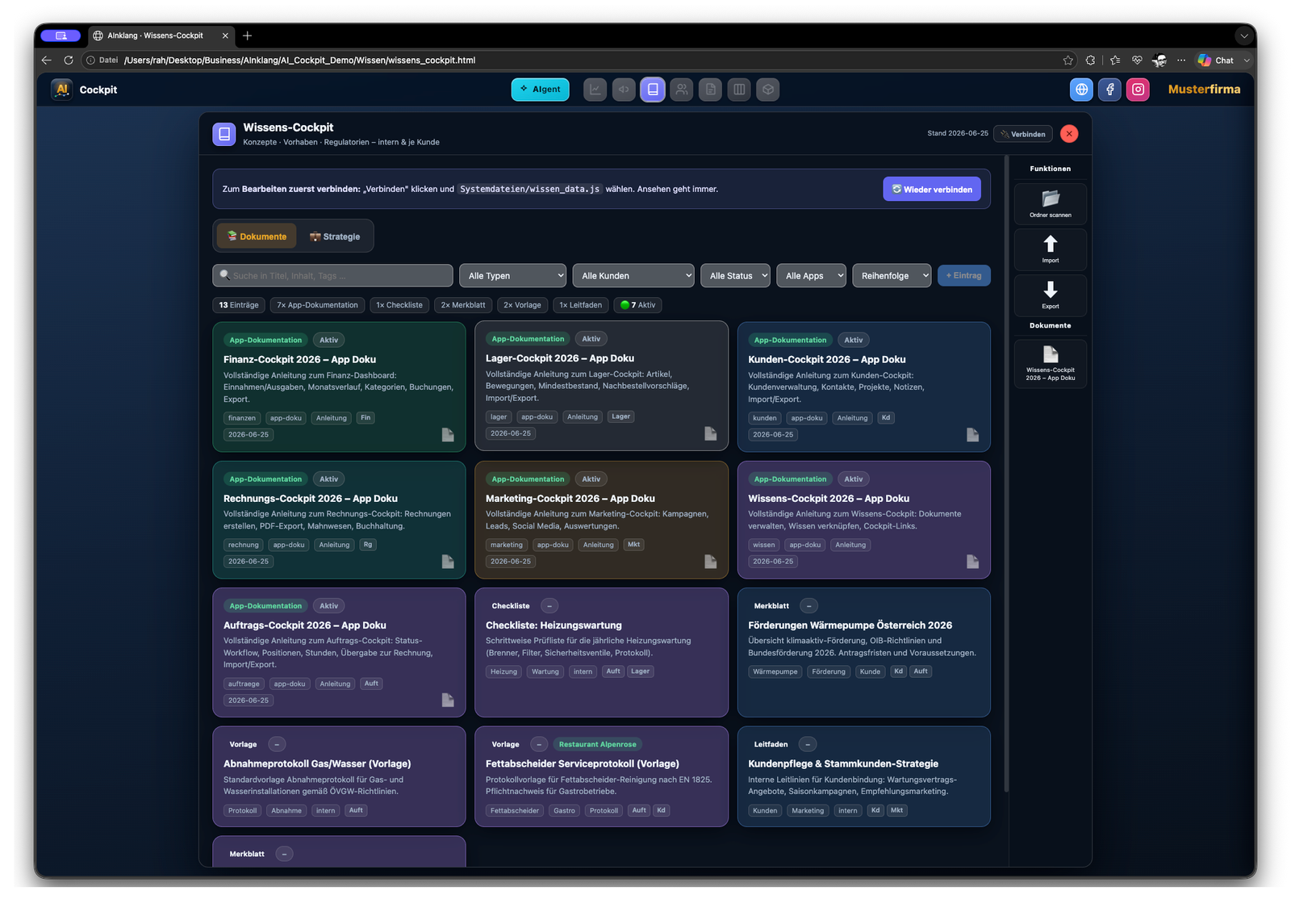Click Wieder verbinden button

tap(932, 190)
